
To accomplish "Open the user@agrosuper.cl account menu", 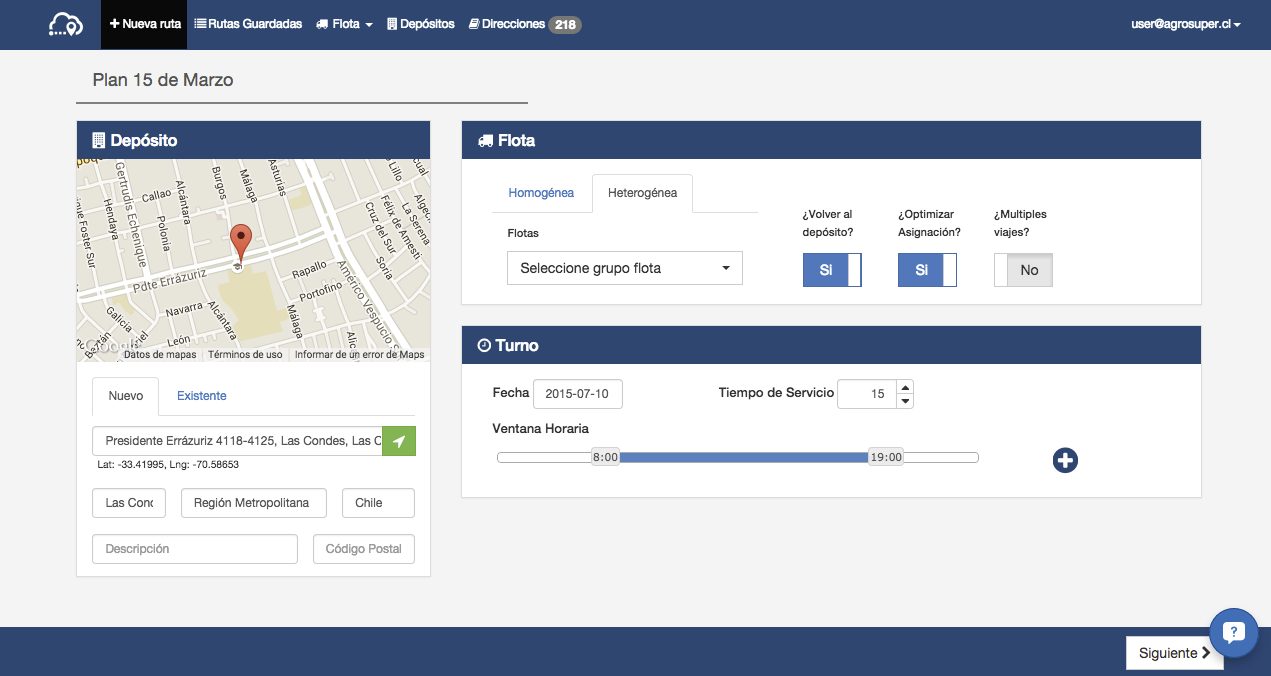I will [1185, 24].
